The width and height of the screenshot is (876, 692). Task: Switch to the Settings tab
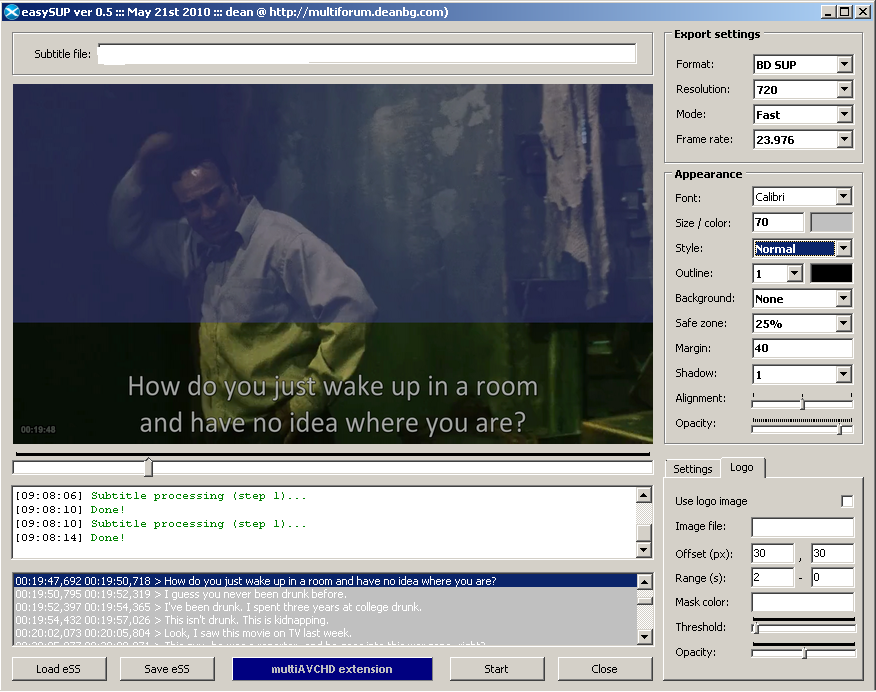tap(692, 469)
